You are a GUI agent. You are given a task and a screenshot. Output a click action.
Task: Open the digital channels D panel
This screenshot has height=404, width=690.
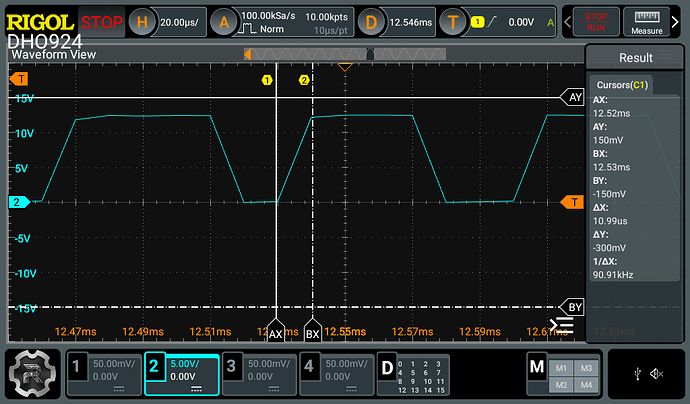point(386,368)
